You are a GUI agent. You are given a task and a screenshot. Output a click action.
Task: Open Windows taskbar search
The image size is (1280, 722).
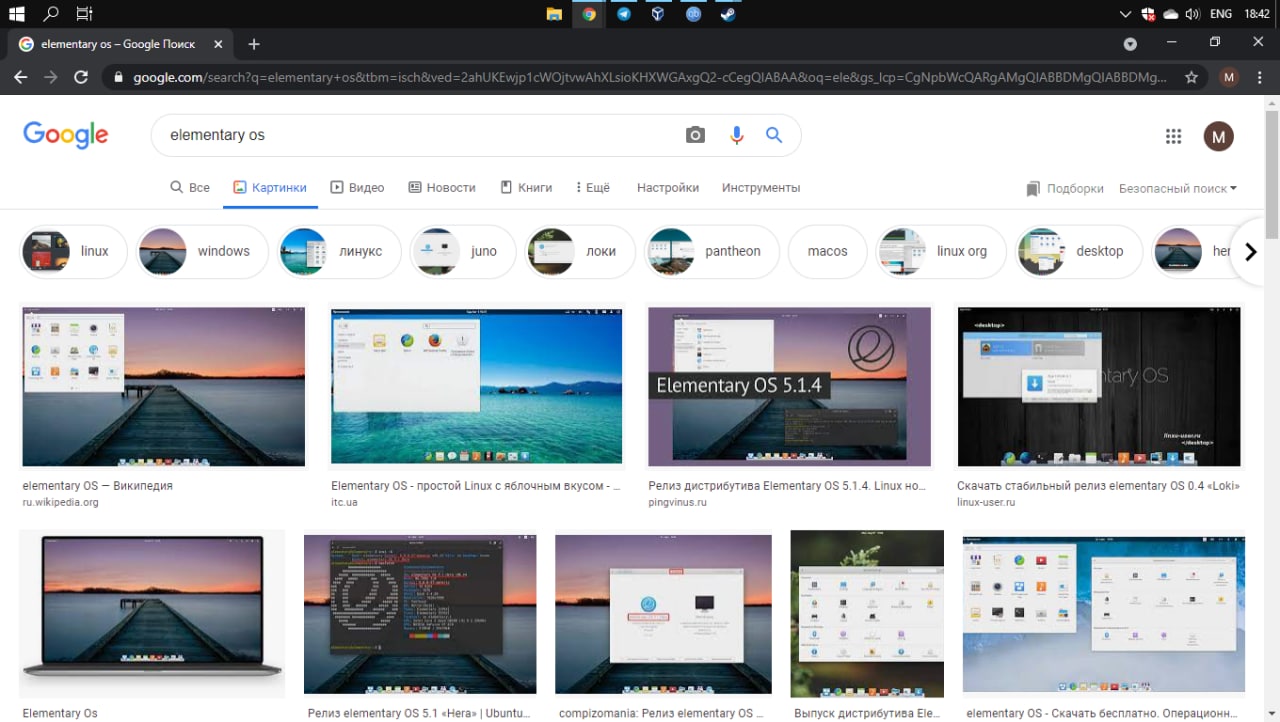[x=51, y=14]
